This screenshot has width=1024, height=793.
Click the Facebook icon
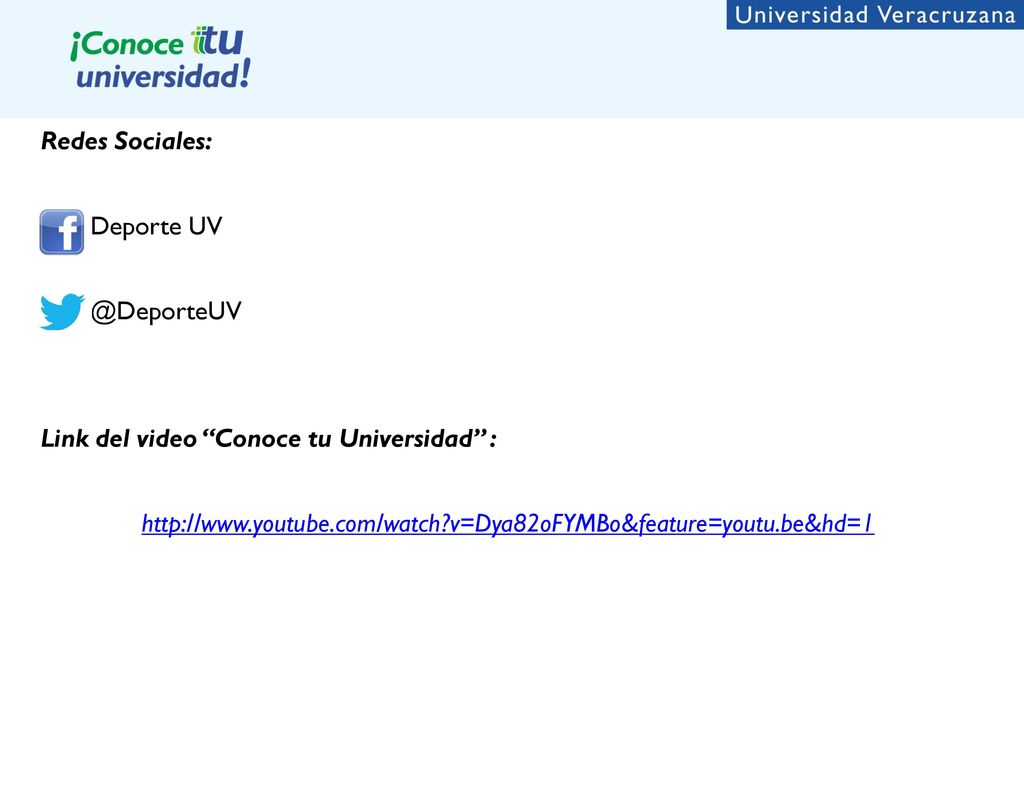pos(61,232)
